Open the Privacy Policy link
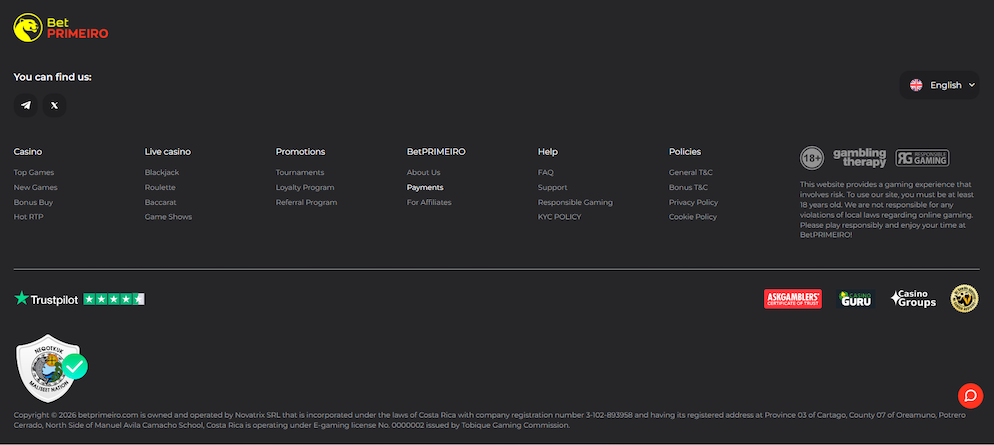Screen dimensions: 994x445 pos(693,202)
